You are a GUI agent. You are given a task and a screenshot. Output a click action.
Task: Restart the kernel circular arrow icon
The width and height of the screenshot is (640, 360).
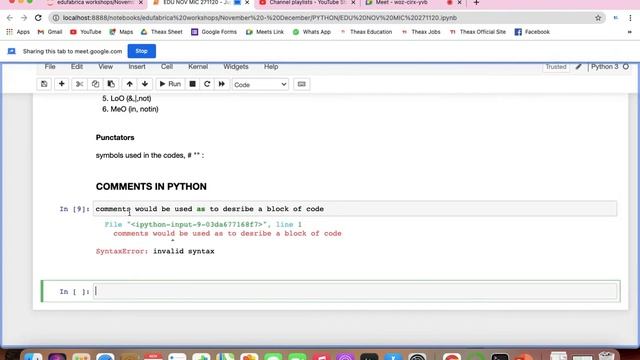207,84
